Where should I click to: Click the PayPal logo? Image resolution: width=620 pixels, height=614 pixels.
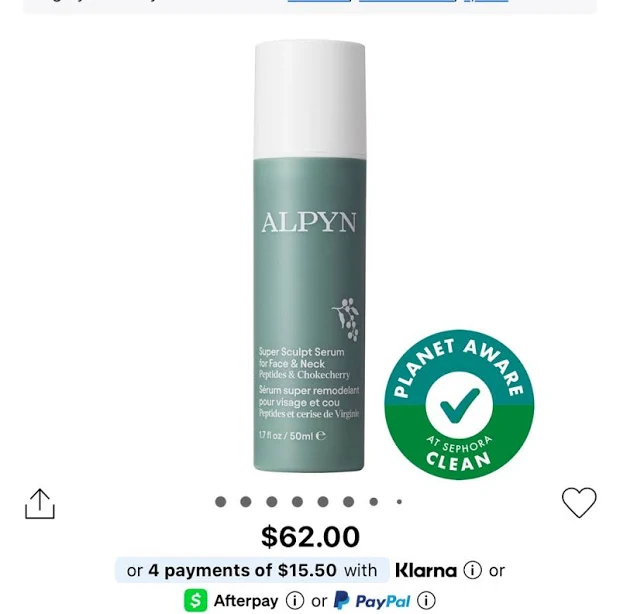pos(372,601)
